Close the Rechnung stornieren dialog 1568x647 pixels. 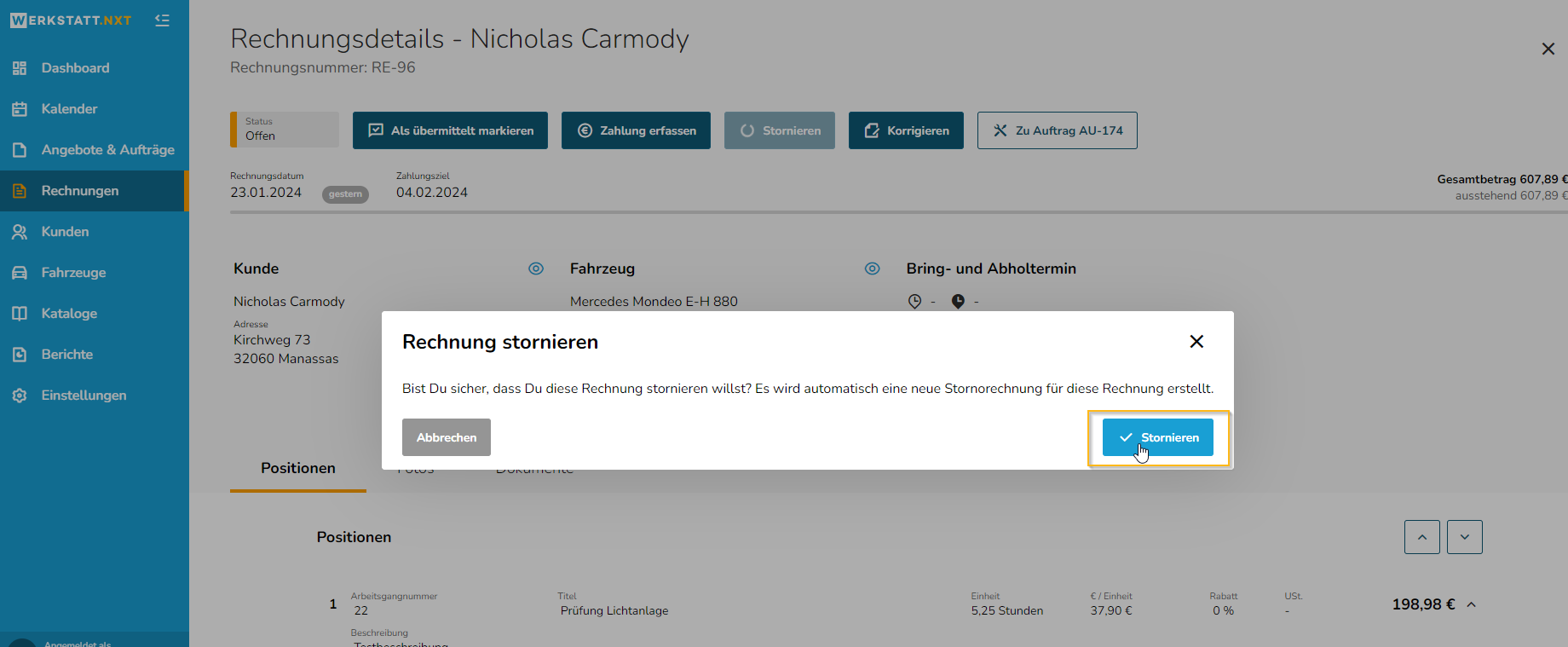[x=1196, y=342]
